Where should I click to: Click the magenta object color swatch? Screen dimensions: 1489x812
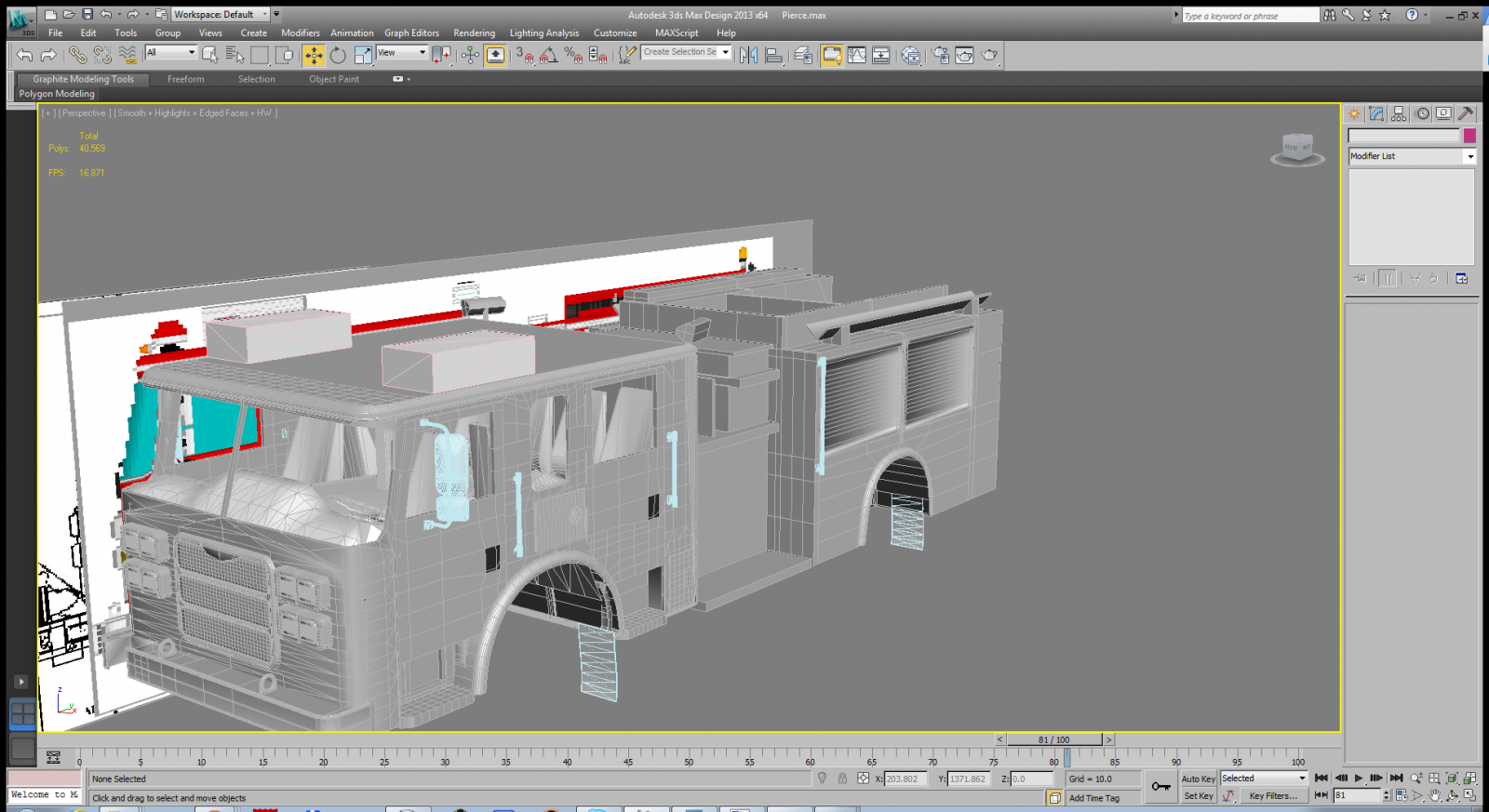point(1469,136)
